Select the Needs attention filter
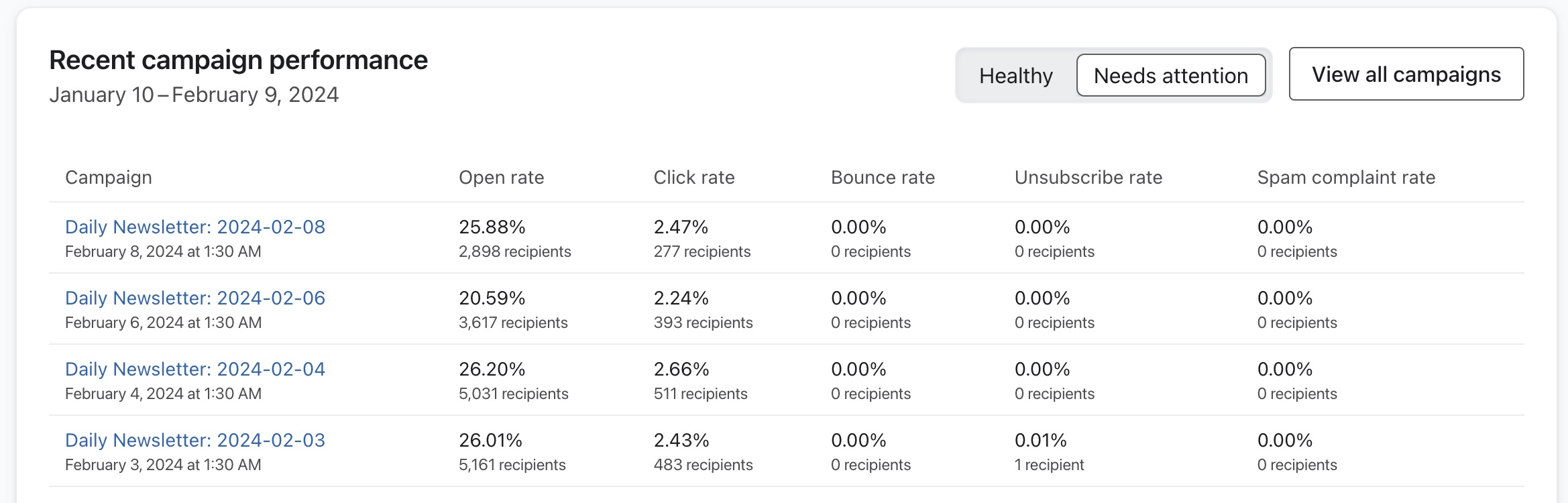1568x503 pixels. [1171, 75]
